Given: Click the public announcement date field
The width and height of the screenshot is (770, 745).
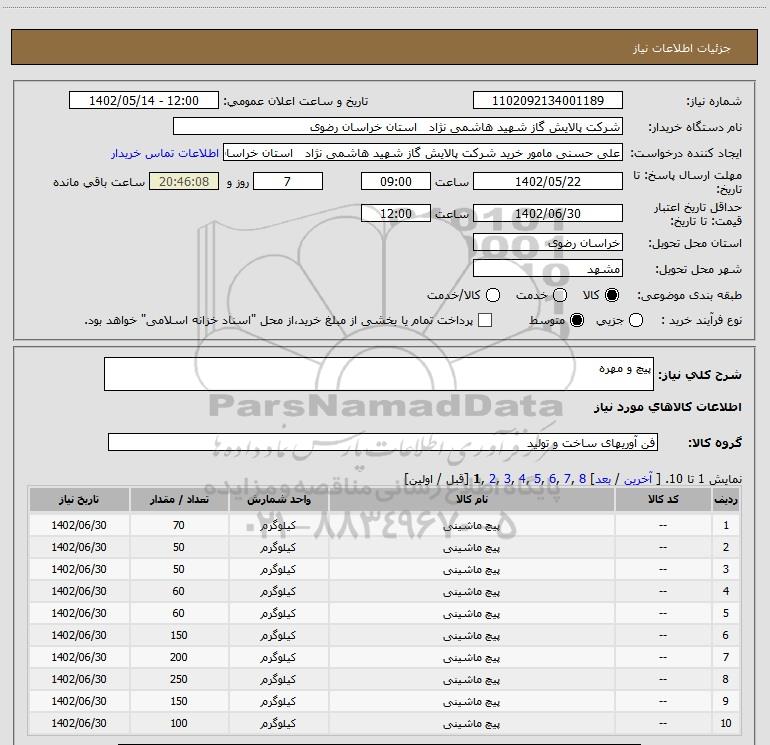Looking at the screenshot, I should 144,100.
